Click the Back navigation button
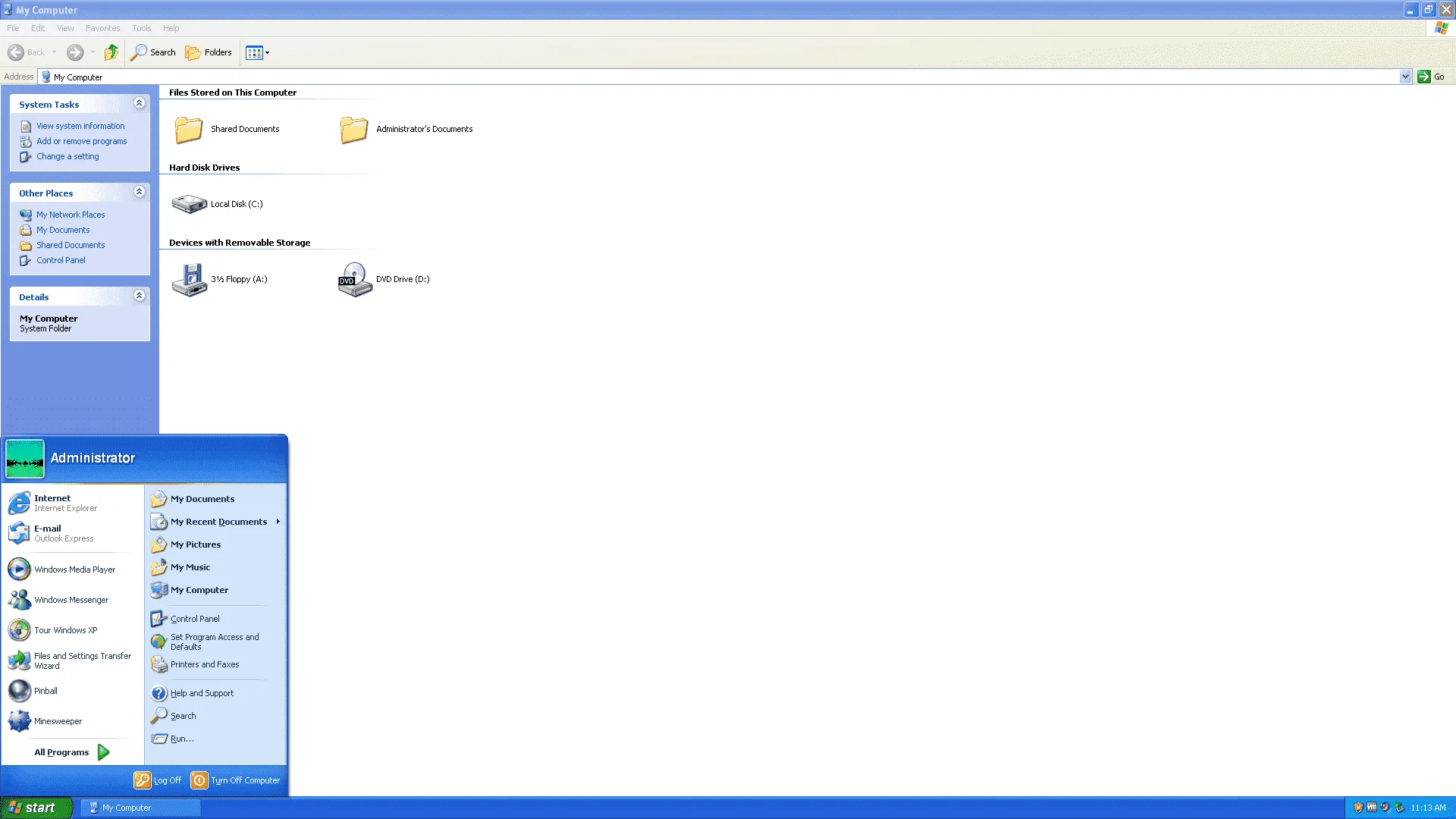Screen dimensions: 1456x819 [27, 52]
